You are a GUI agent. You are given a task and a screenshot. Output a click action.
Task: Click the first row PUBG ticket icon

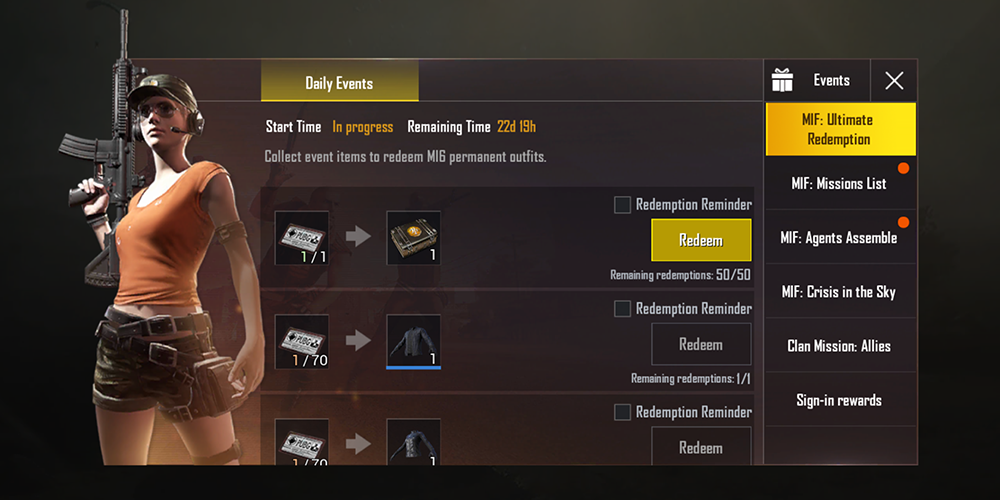(x=302, y=238)
